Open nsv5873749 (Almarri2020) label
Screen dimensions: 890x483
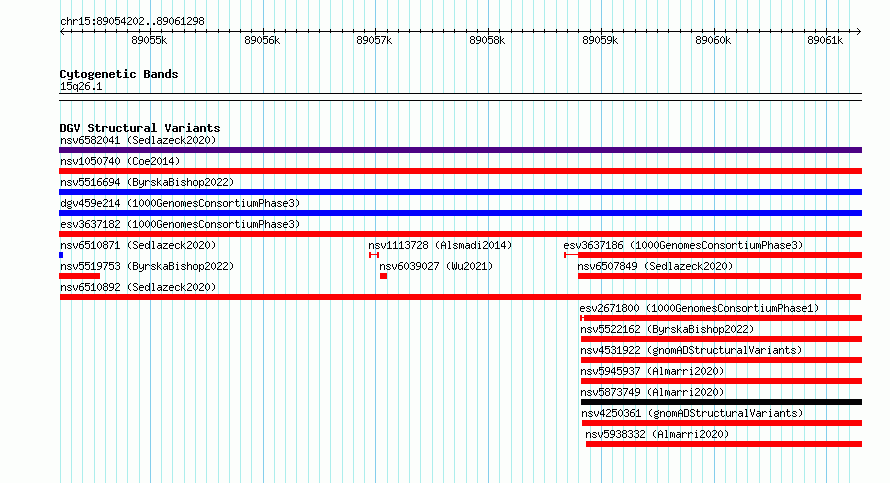[x=652, y=392]
